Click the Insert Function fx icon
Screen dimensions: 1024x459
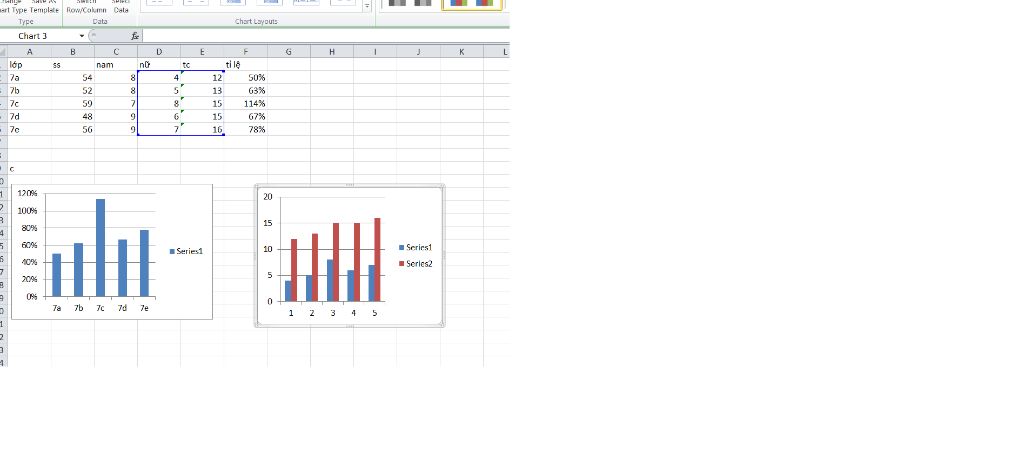click(x=135, y=36)
